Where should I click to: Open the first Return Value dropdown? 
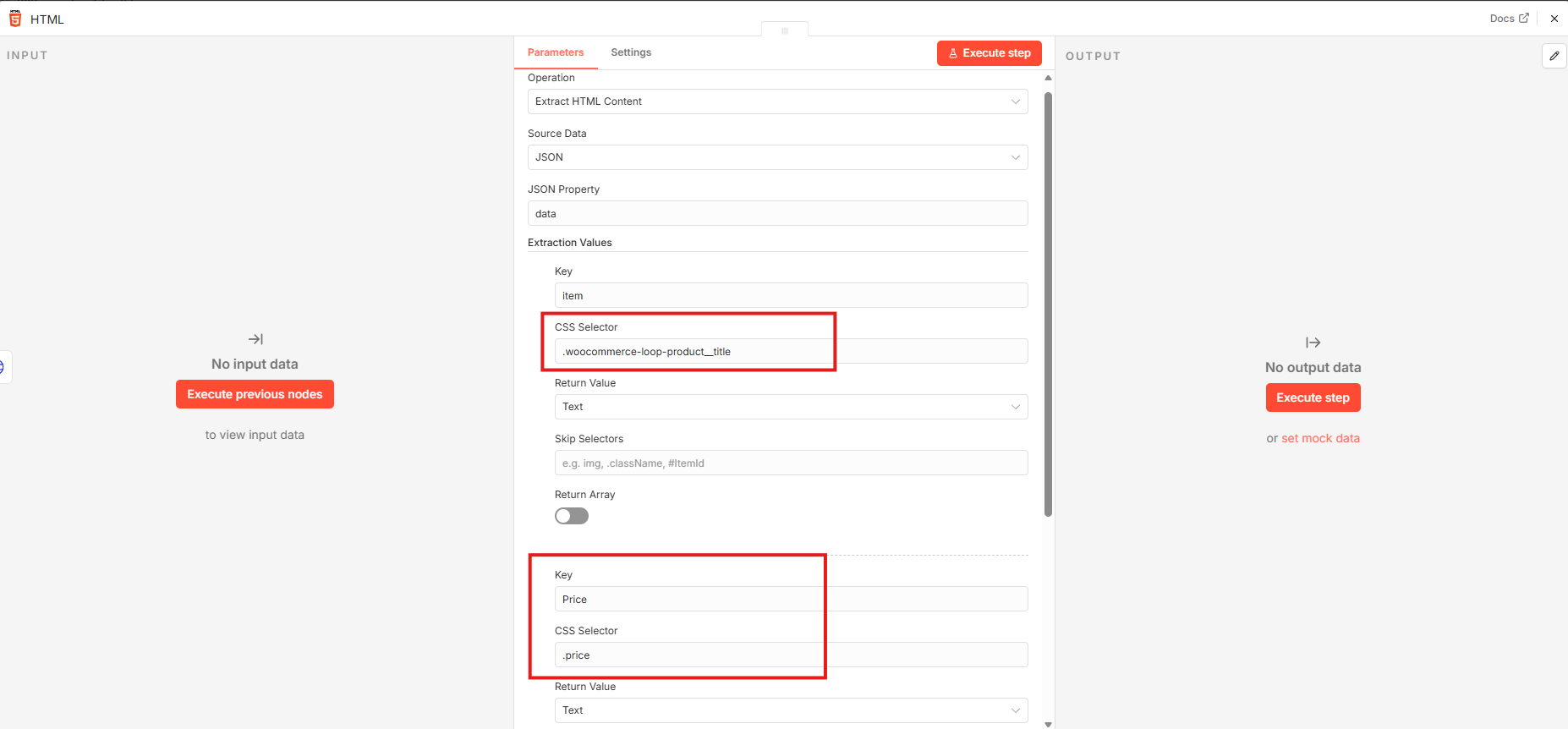(x=791, y=407)
